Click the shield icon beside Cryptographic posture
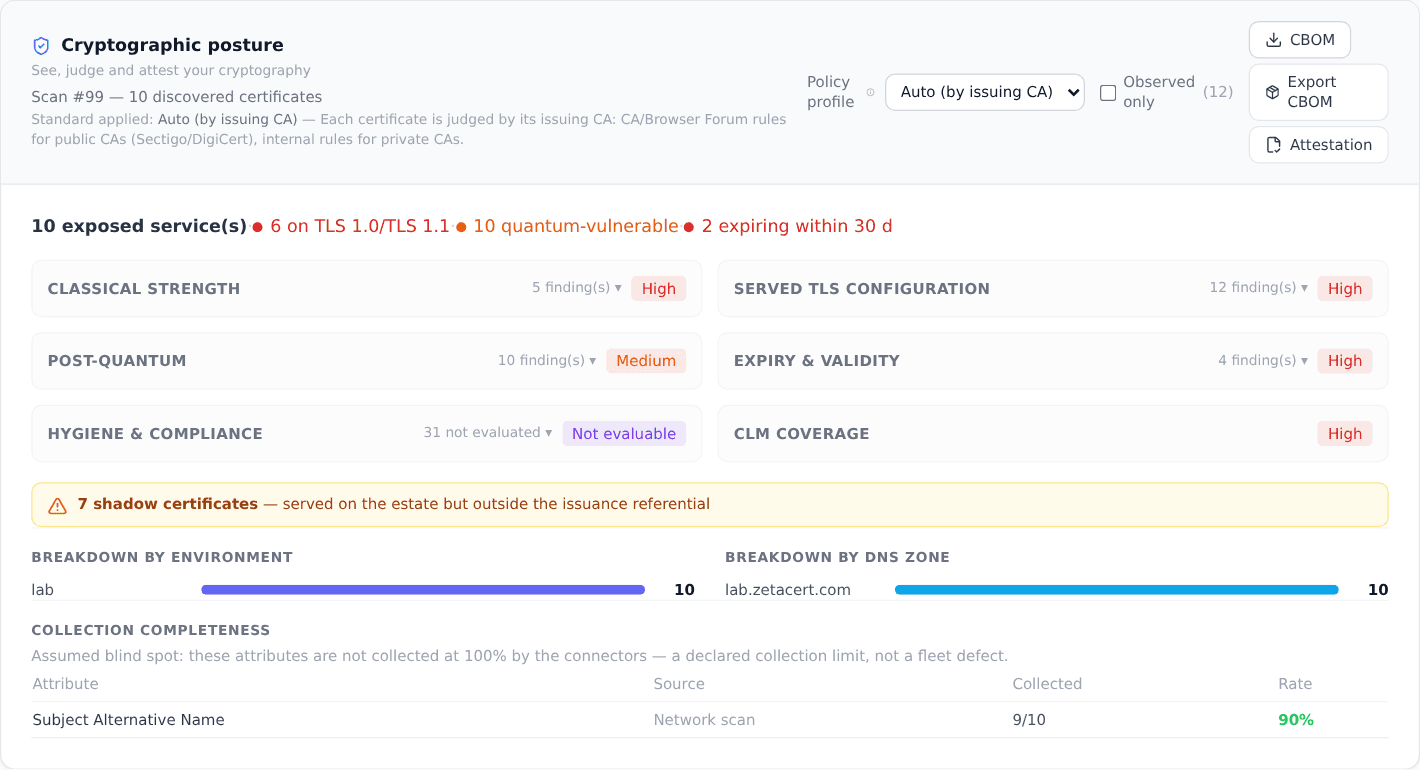Screen dimensions: 1420x770 [41, 45]
